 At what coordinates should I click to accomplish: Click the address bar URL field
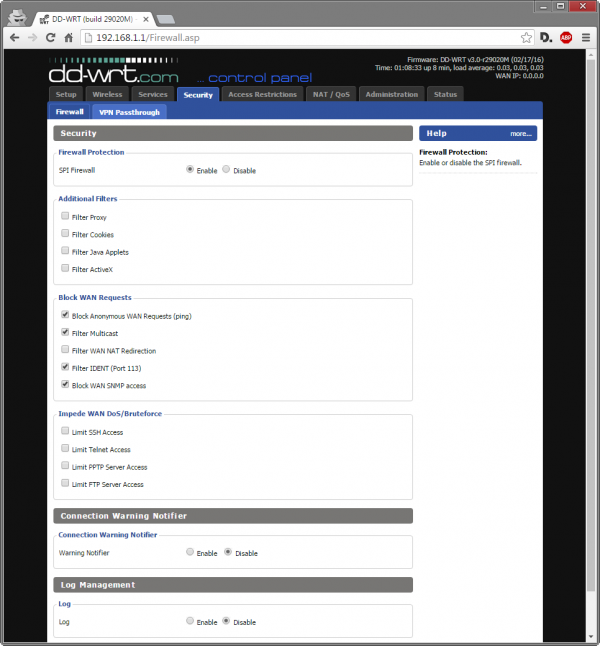(300, 37)
